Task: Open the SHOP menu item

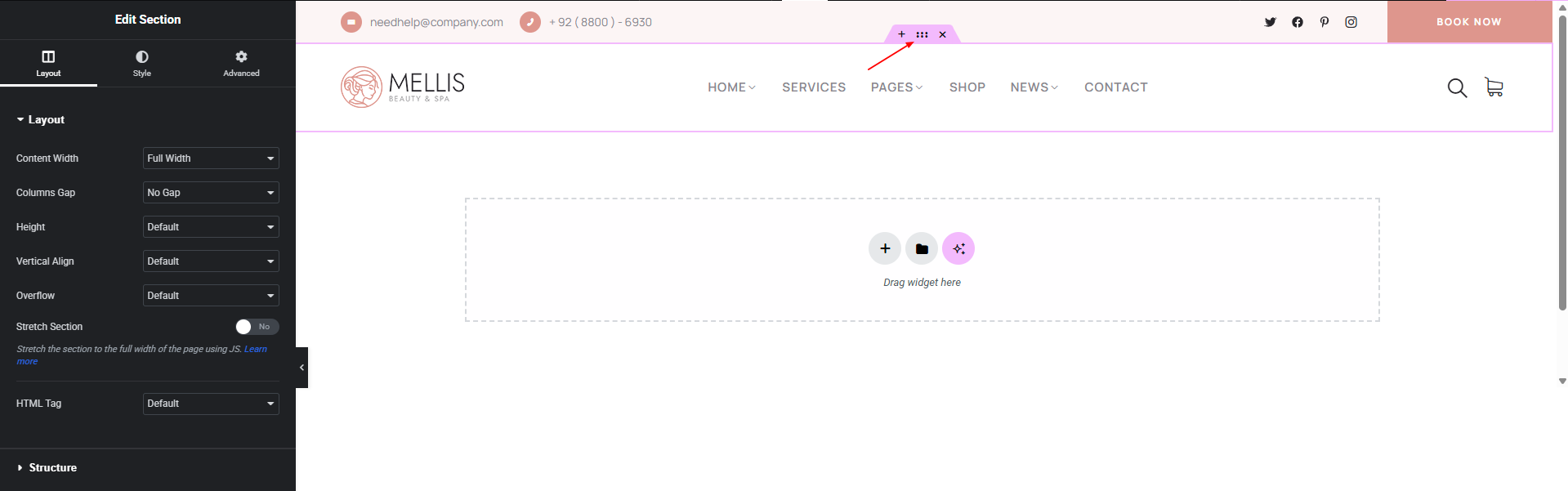Action: click(967, 87)
